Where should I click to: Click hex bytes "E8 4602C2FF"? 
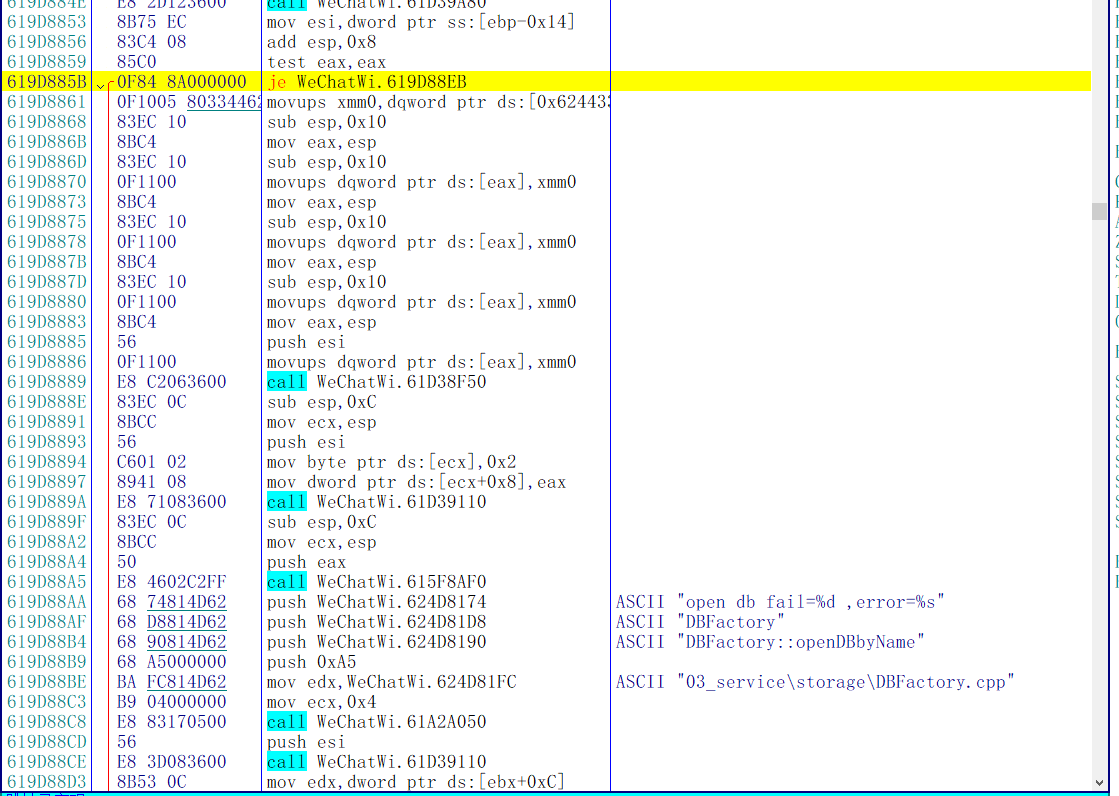click(x=171, y=582)
